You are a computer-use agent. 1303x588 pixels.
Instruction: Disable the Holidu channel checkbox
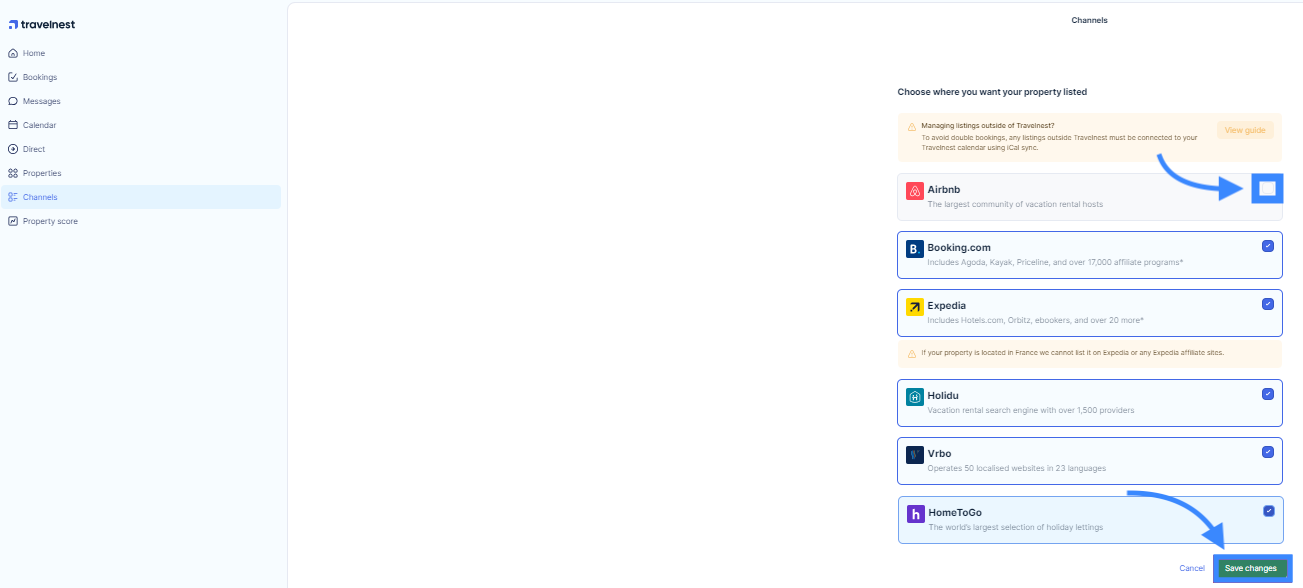click(1268, 394)
